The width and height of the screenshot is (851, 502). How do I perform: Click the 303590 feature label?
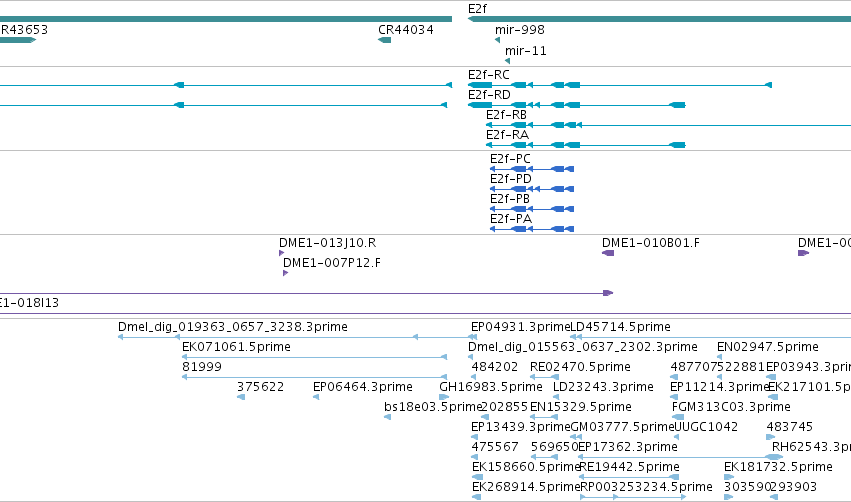click(x=747, y=488)
